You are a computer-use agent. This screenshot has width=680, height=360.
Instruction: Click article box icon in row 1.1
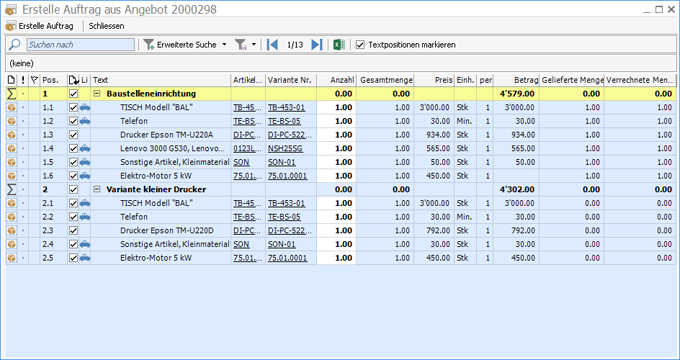point(12,108)
